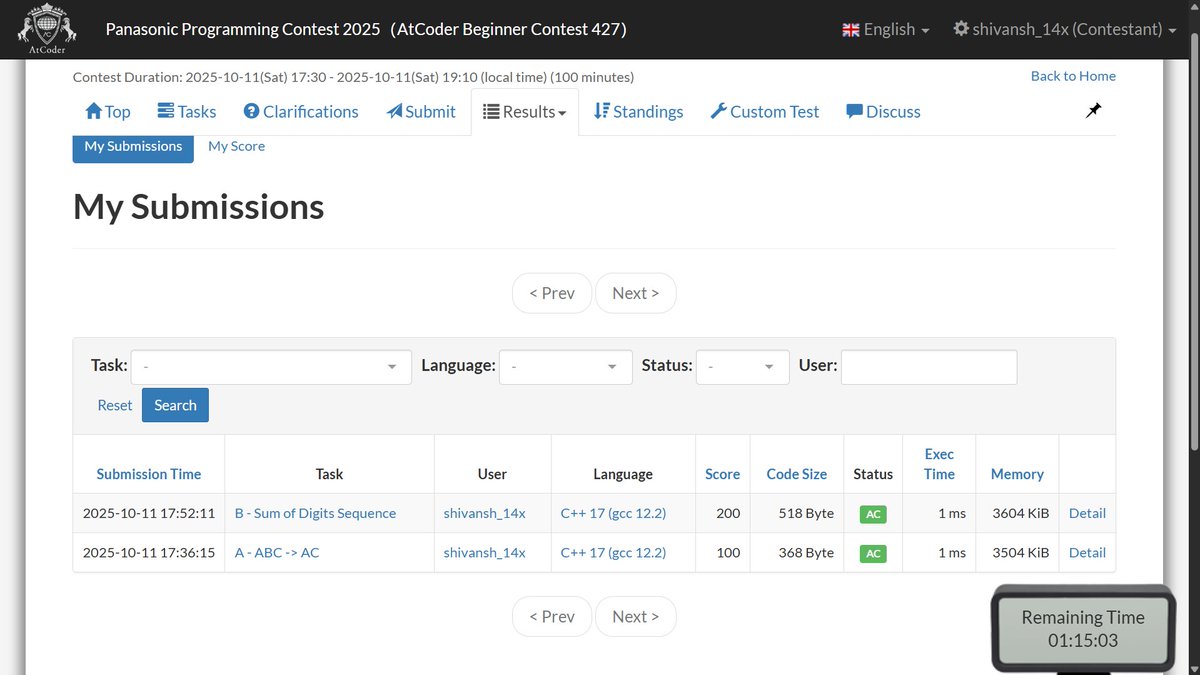Click the submission time 2025-10-11 17:52:11
Image resolution: width=1200 pixels, height=675 pixels.
point(149,513)
